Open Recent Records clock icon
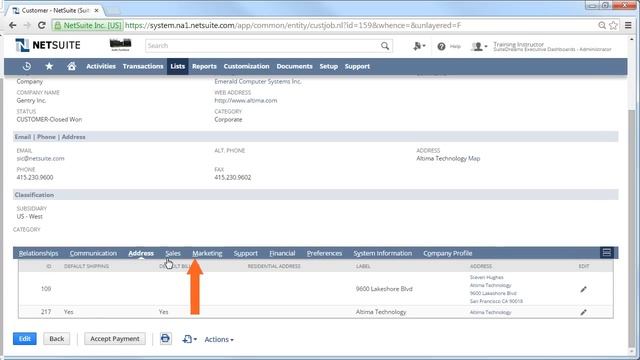This screenshot has height=360, width=640. 27,66
